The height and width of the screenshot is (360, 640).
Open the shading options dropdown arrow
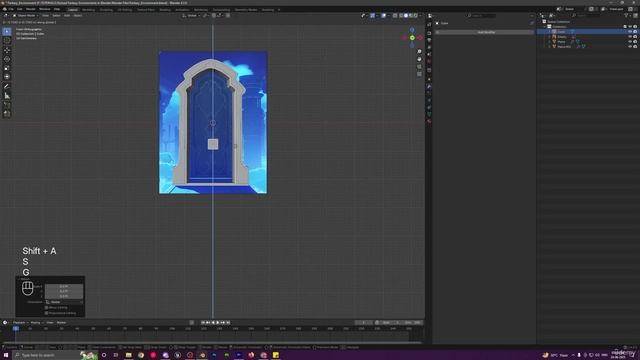[420, 16]
